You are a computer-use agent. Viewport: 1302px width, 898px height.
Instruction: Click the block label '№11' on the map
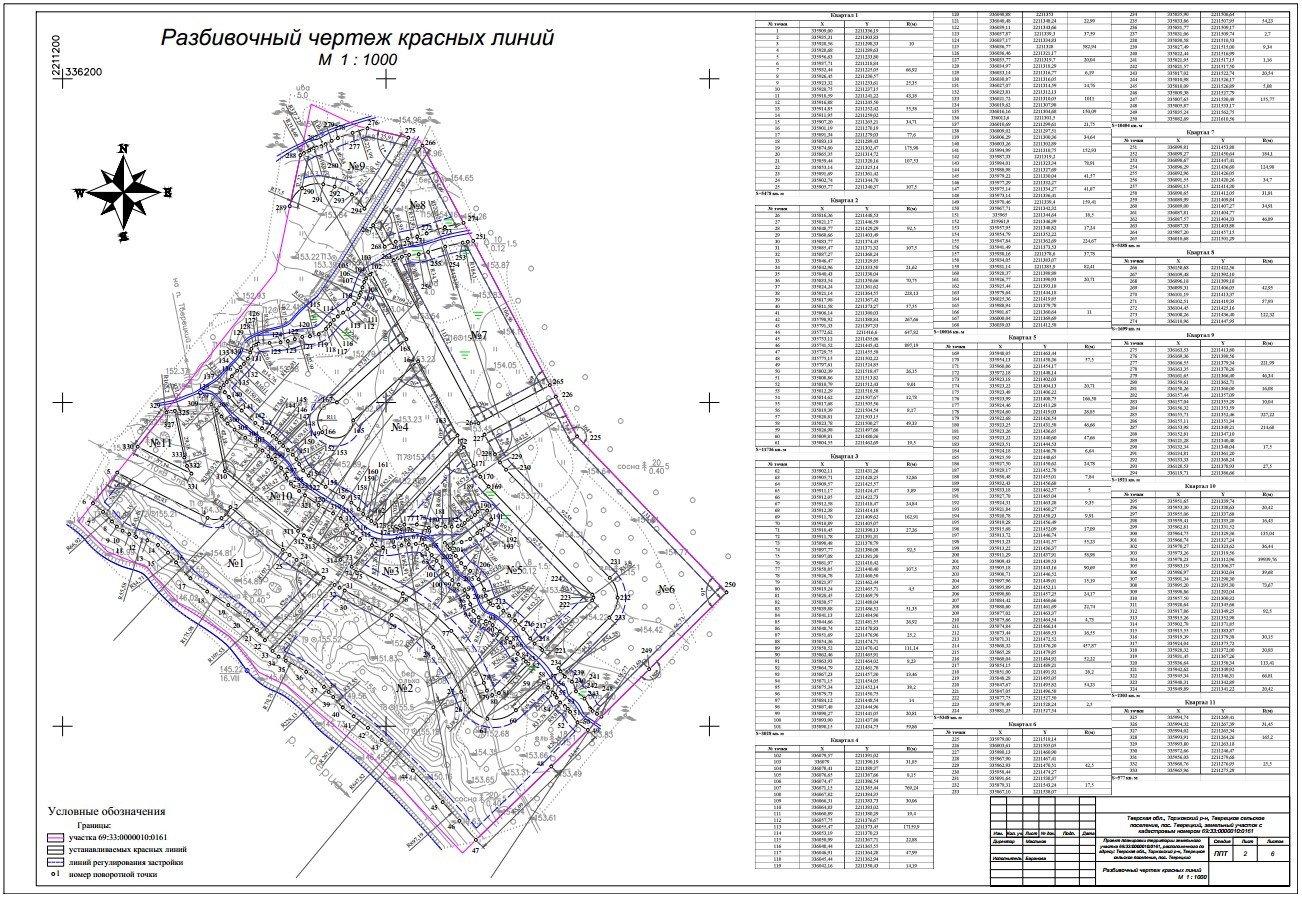(163, 441)
